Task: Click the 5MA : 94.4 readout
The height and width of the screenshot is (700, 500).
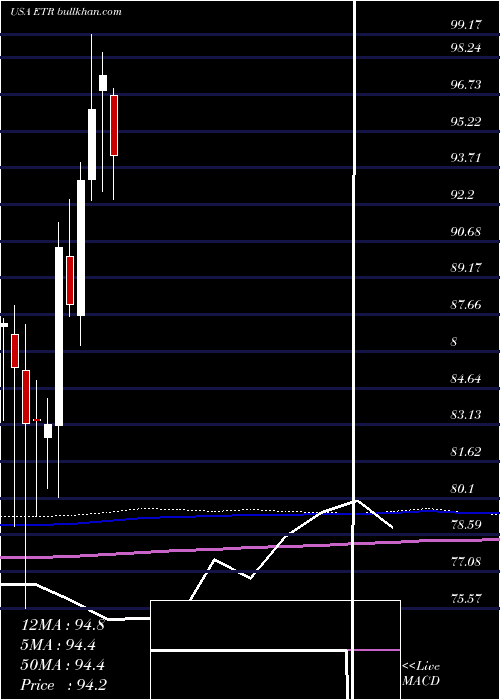Action: [58, 645]
